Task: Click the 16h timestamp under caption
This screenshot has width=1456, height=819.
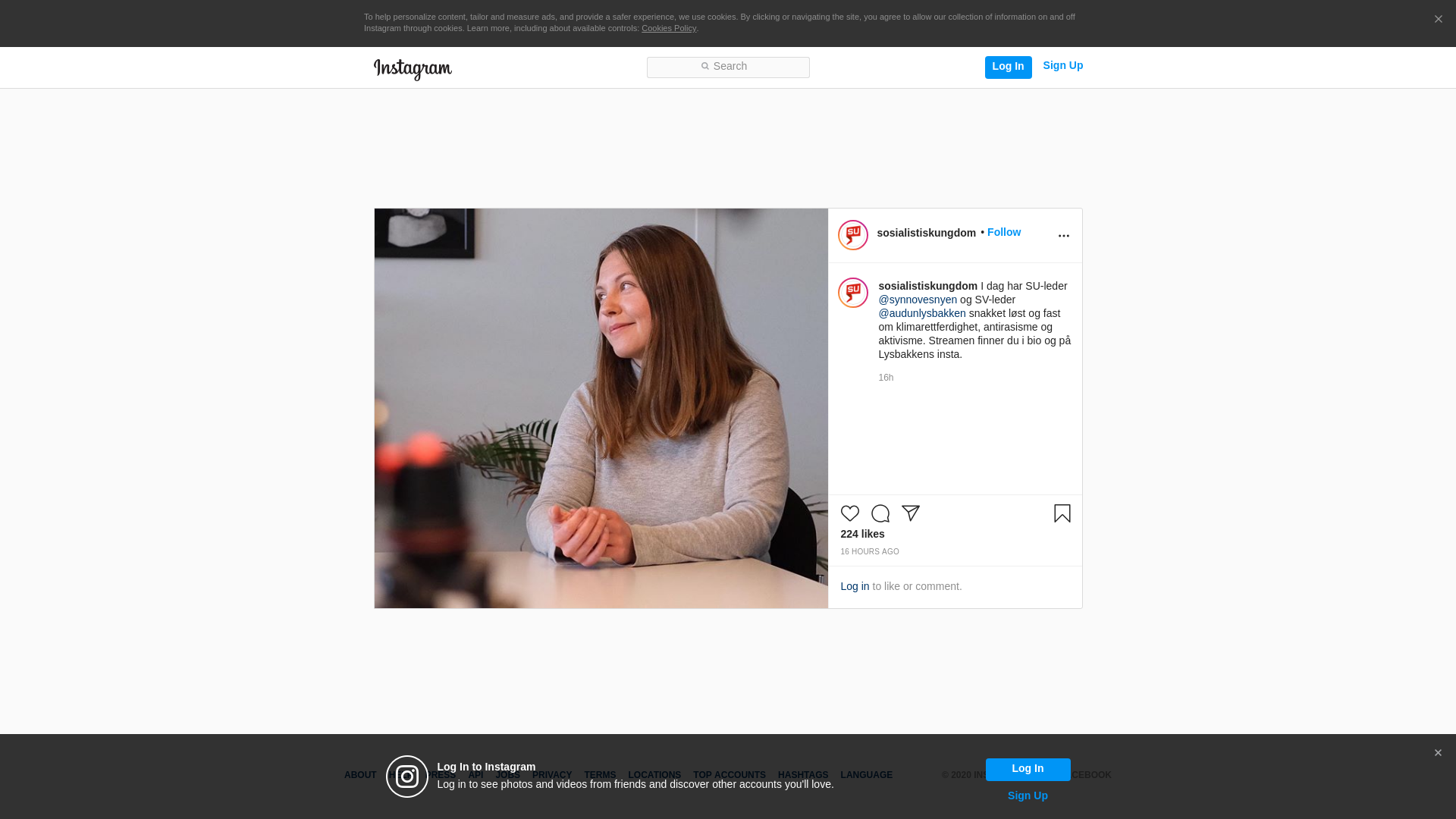Action: click(x=886, y=378)
